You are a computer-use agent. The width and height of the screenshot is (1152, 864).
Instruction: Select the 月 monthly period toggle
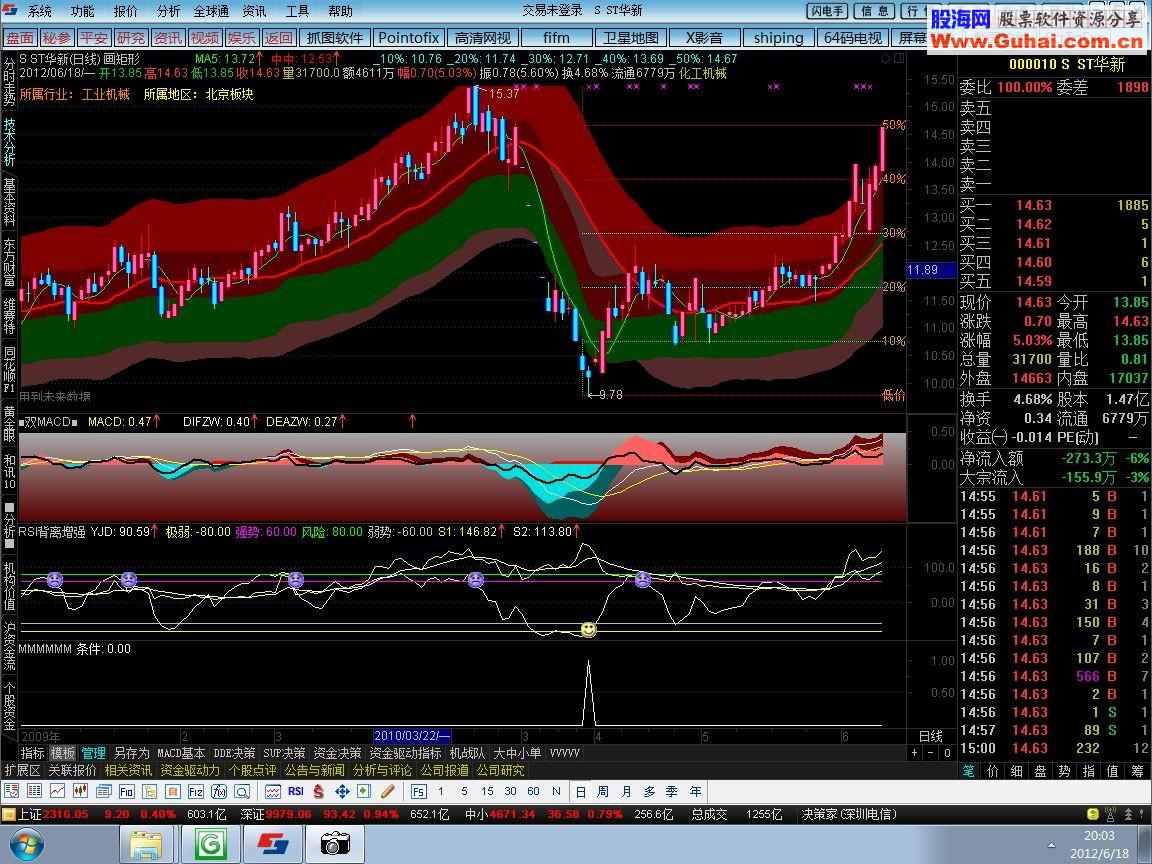(626, 791)
